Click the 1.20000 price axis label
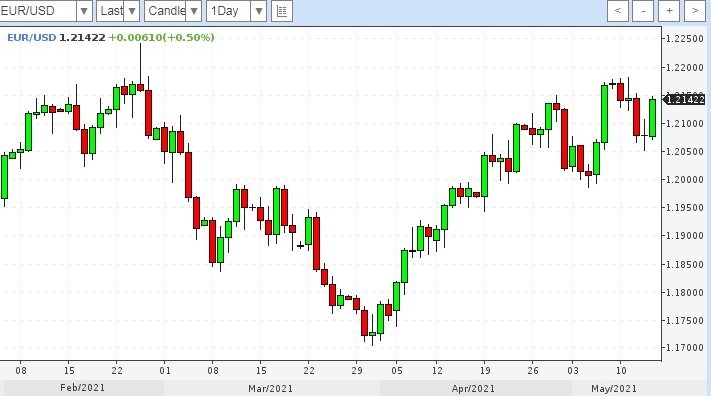 tap(685, 180)
